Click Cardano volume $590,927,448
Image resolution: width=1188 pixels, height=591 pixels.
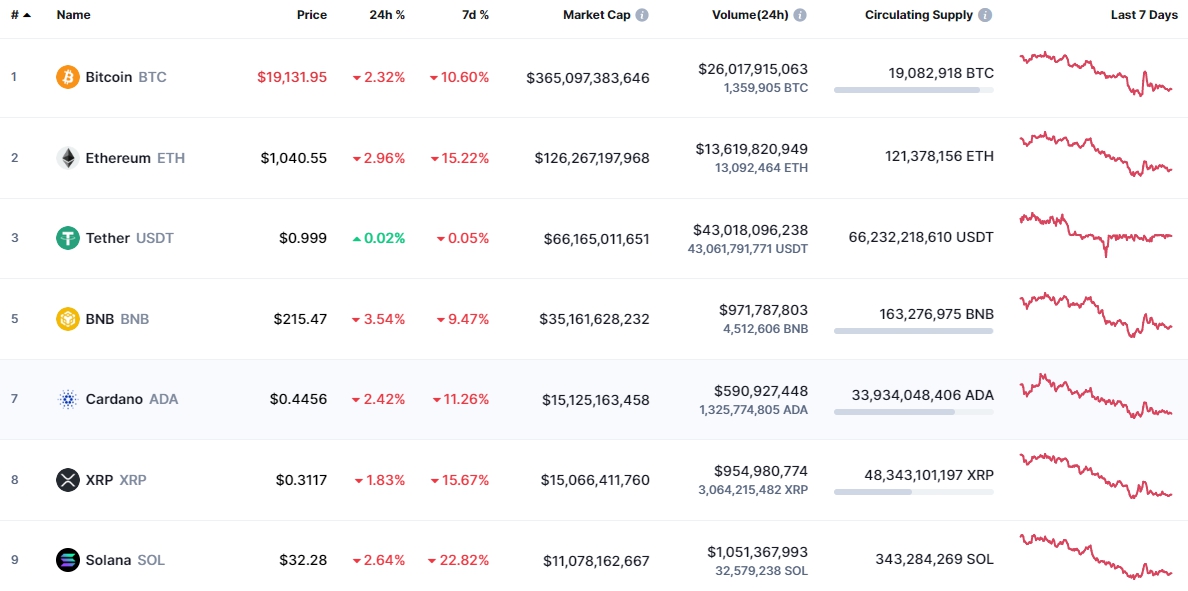(x=761, y=391)
